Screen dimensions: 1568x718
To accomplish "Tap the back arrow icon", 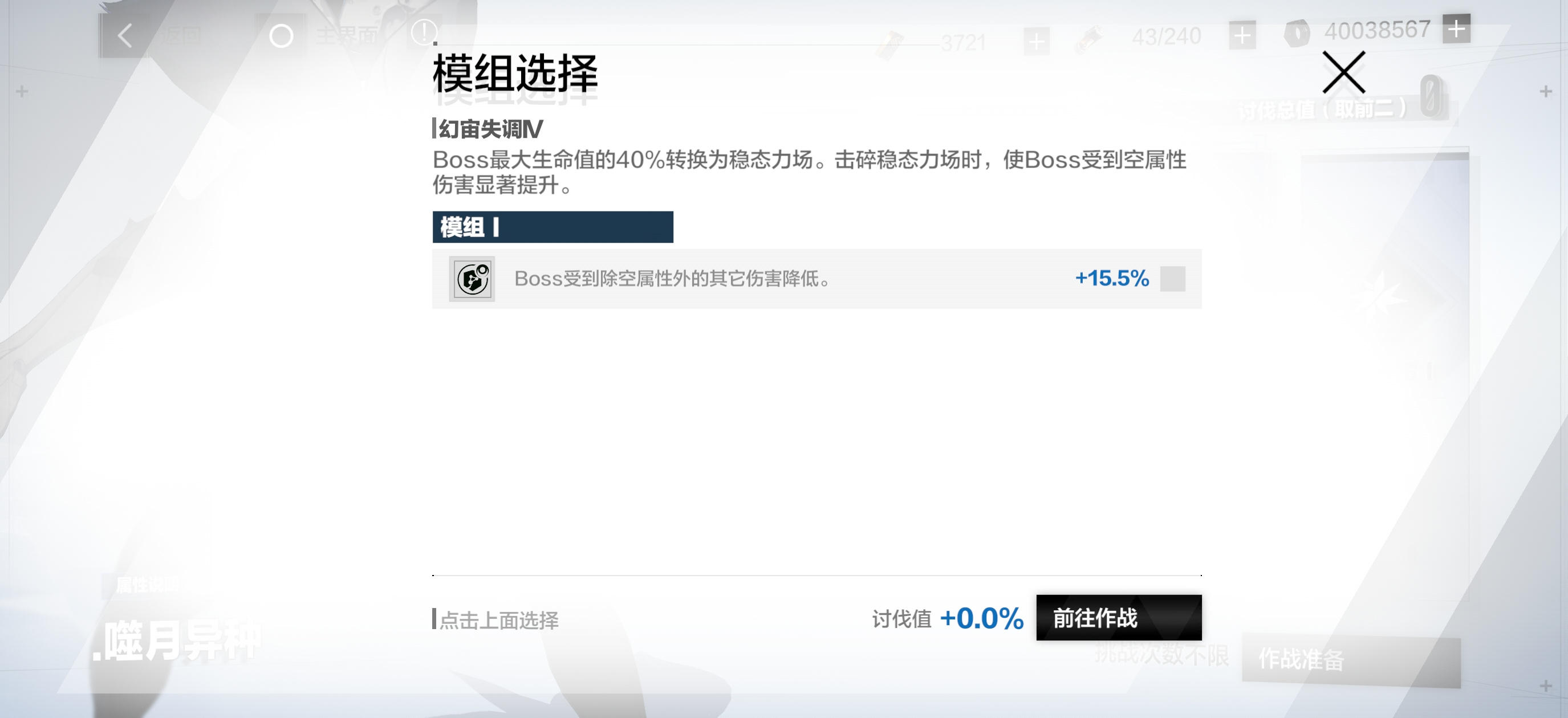I will 125,35.
